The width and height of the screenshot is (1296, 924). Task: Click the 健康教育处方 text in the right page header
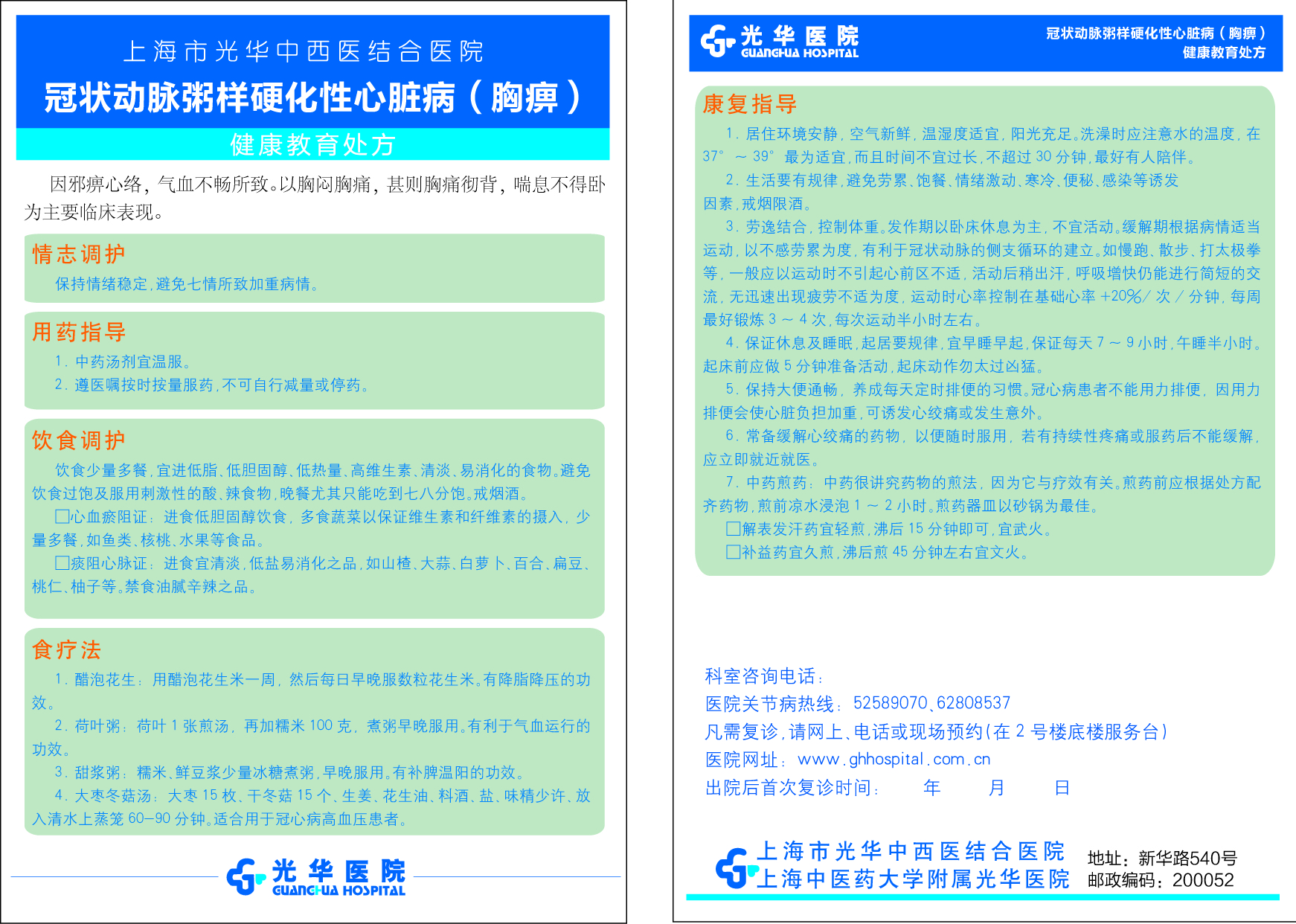[x=1224, y=53]
